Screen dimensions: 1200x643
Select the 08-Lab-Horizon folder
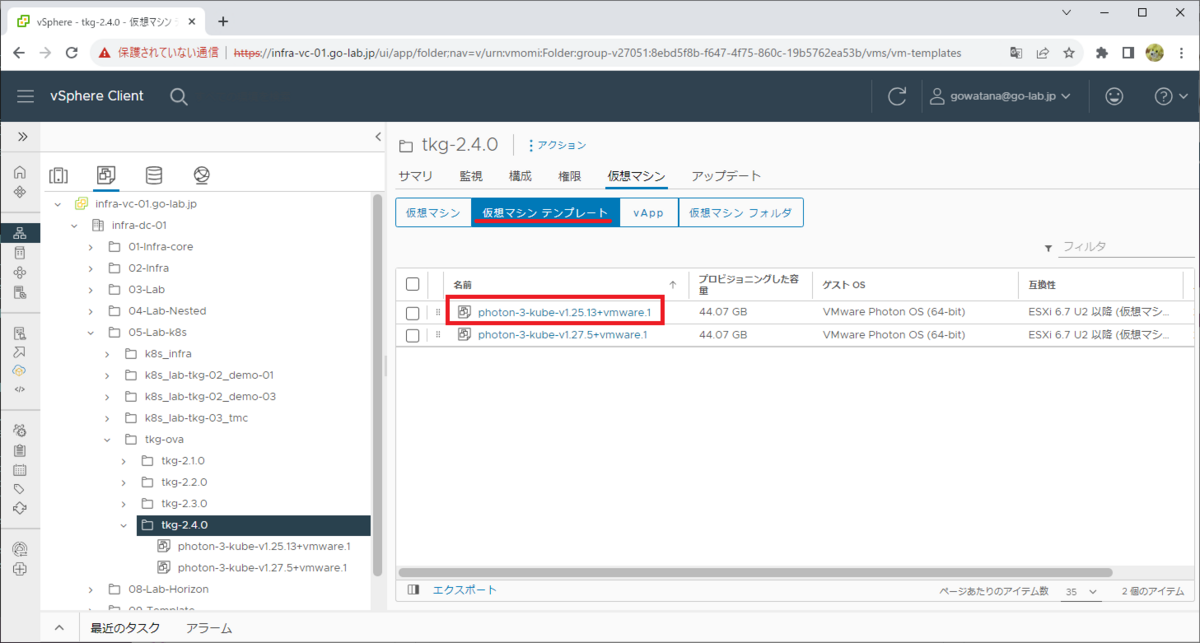click(x=168, y=589)
